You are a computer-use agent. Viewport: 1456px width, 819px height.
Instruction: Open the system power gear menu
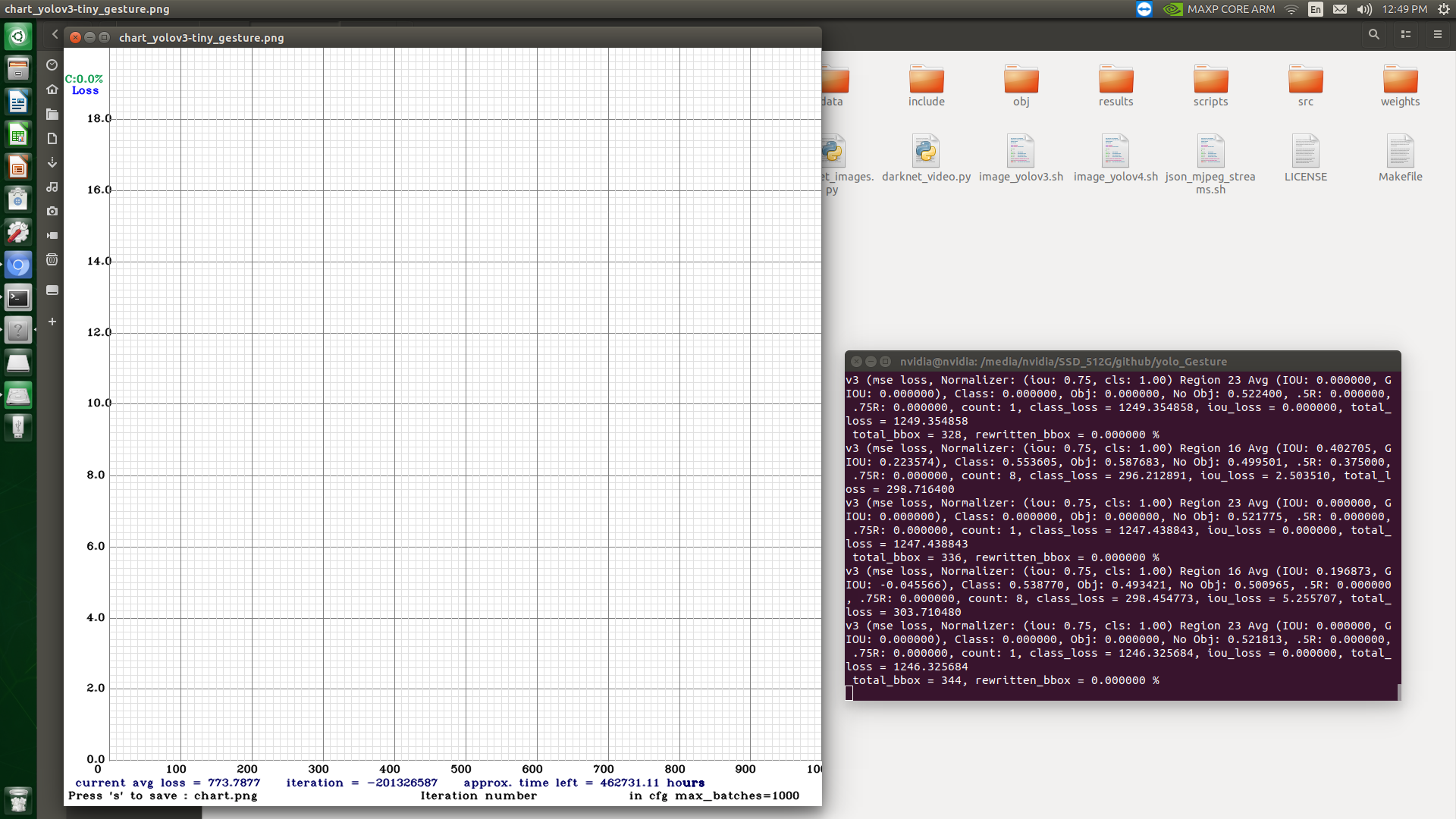tap(1444, 9)
